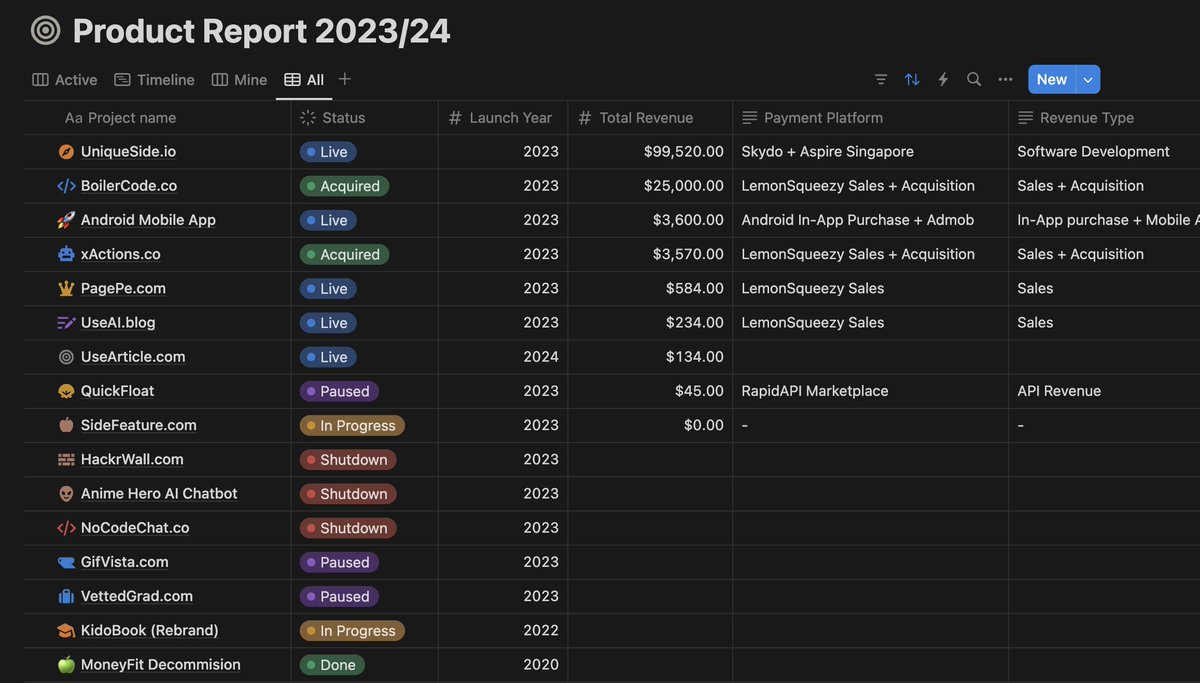Open the BoilerCode.co project page
Viewport: 1200px width, 683px height.
129,186
